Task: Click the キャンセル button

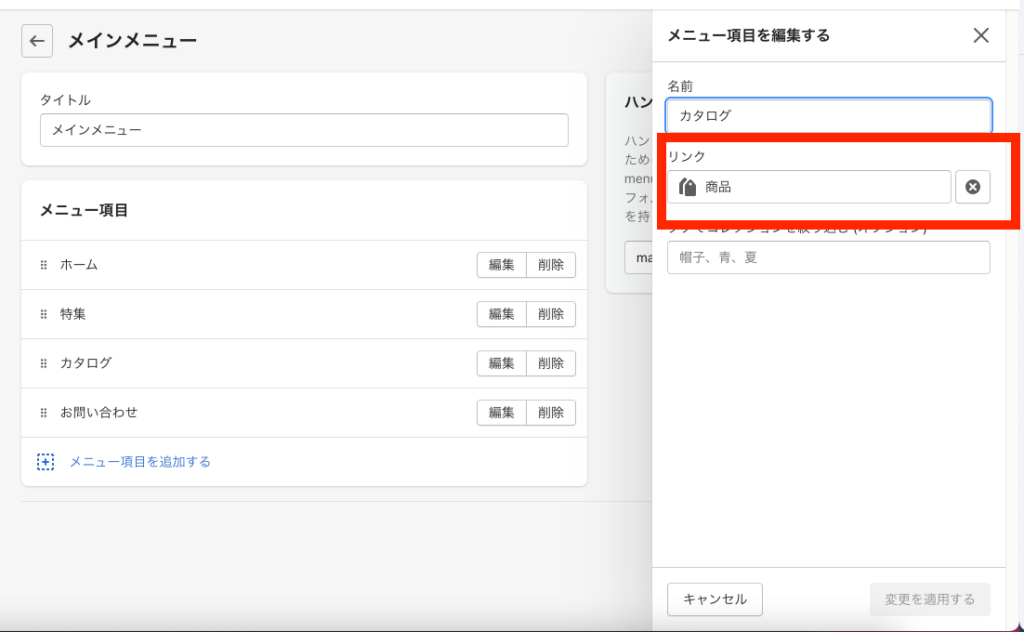Action: point(714,599)
